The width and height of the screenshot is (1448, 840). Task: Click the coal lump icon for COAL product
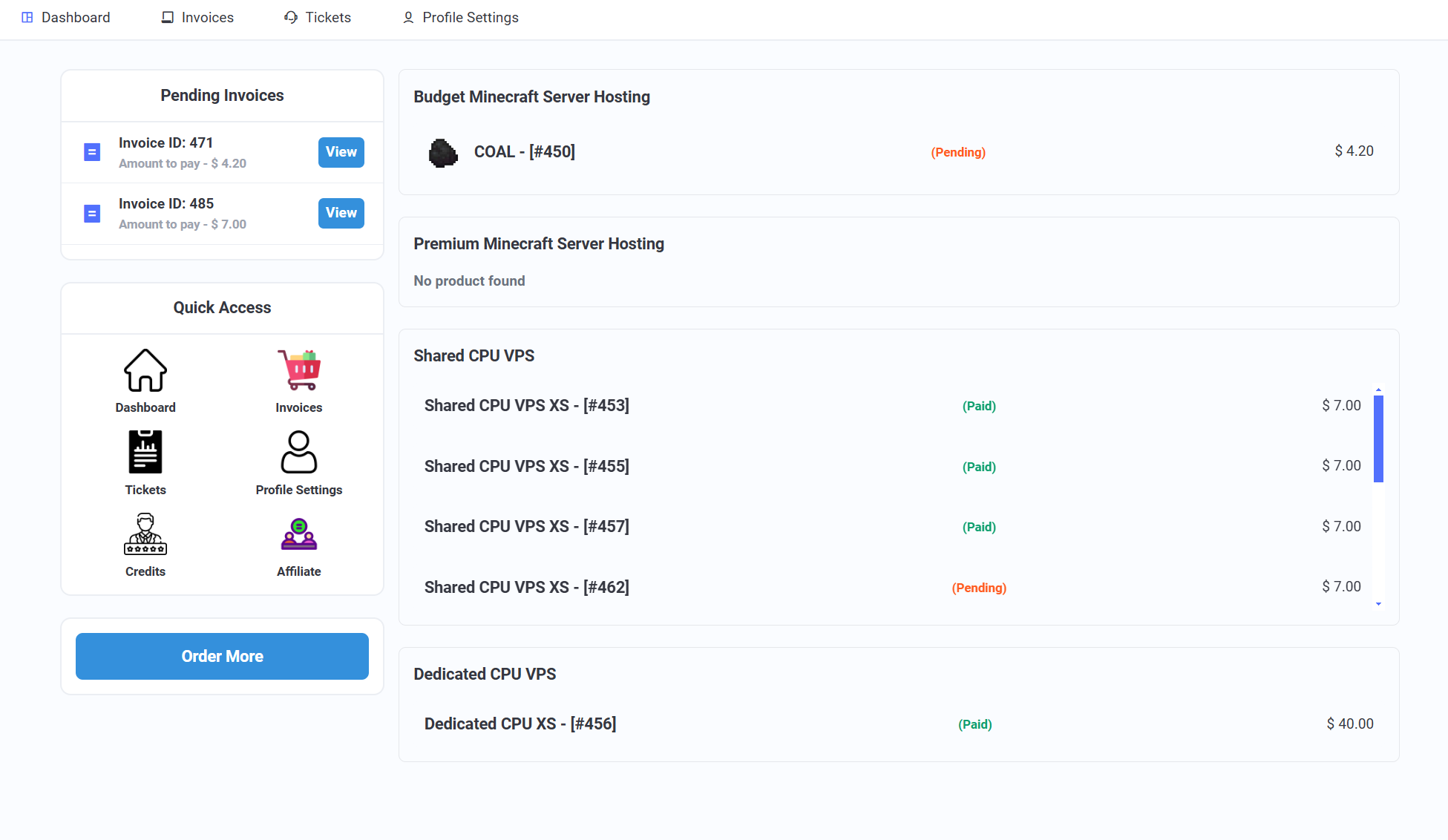(x=443, y=152)
